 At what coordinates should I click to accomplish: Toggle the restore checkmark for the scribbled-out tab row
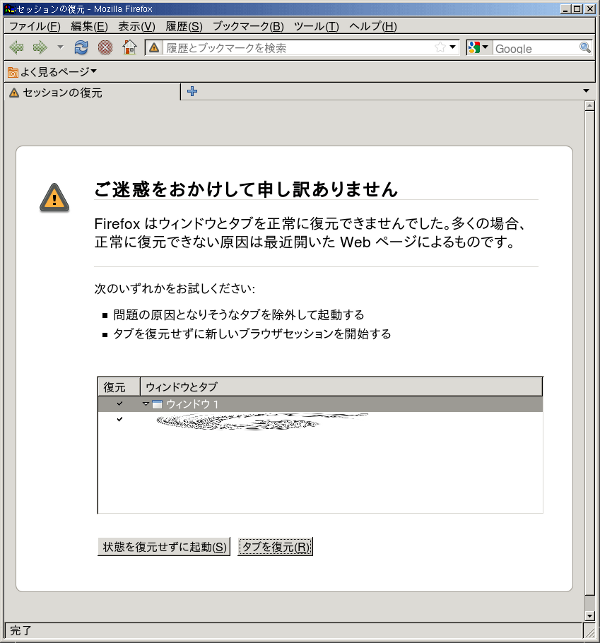pos(119,419)
